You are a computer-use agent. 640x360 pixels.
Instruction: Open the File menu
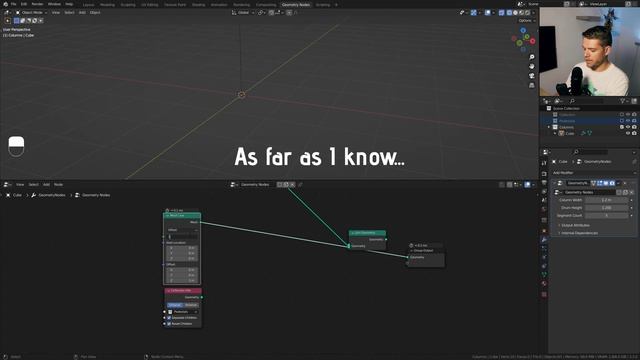point(13,4)
